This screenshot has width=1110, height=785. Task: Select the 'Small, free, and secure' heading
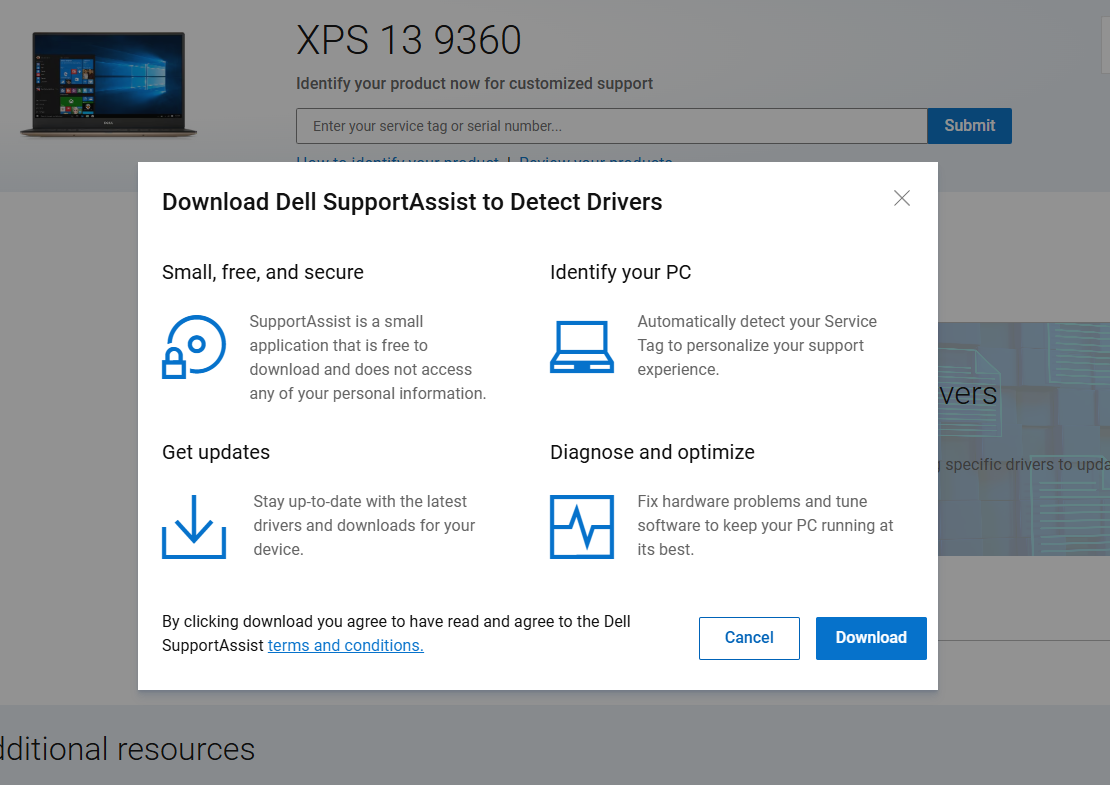coord(263,272)
